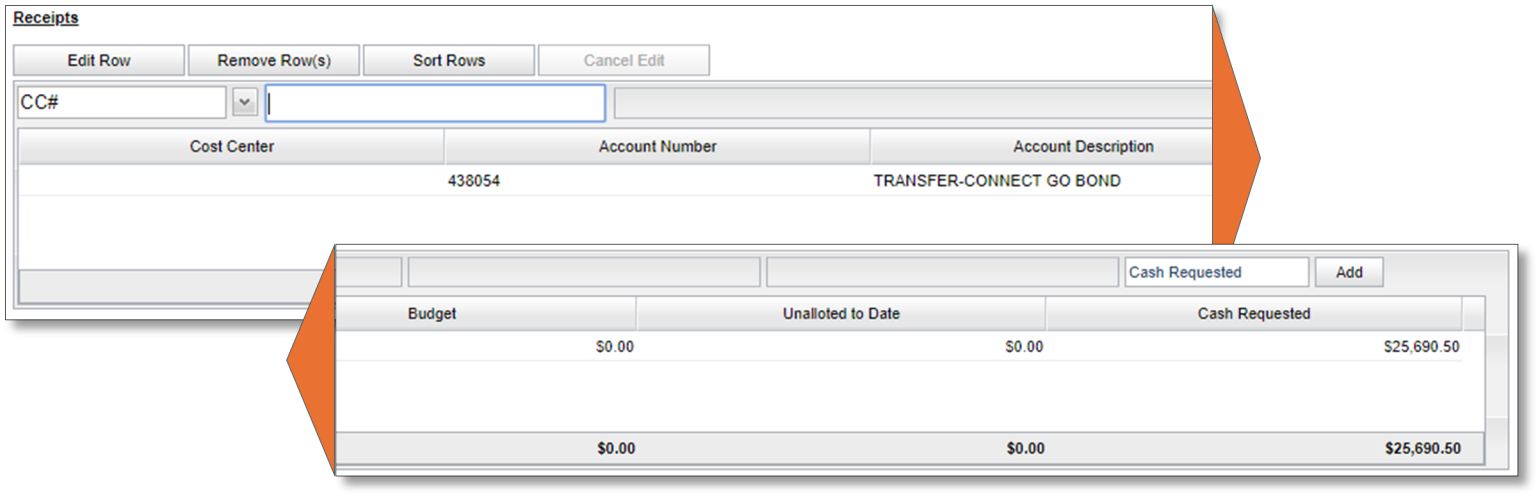Viewport: 1540px width, 498px height.
Task: Select account number 438054 cell
Action: 474,181
